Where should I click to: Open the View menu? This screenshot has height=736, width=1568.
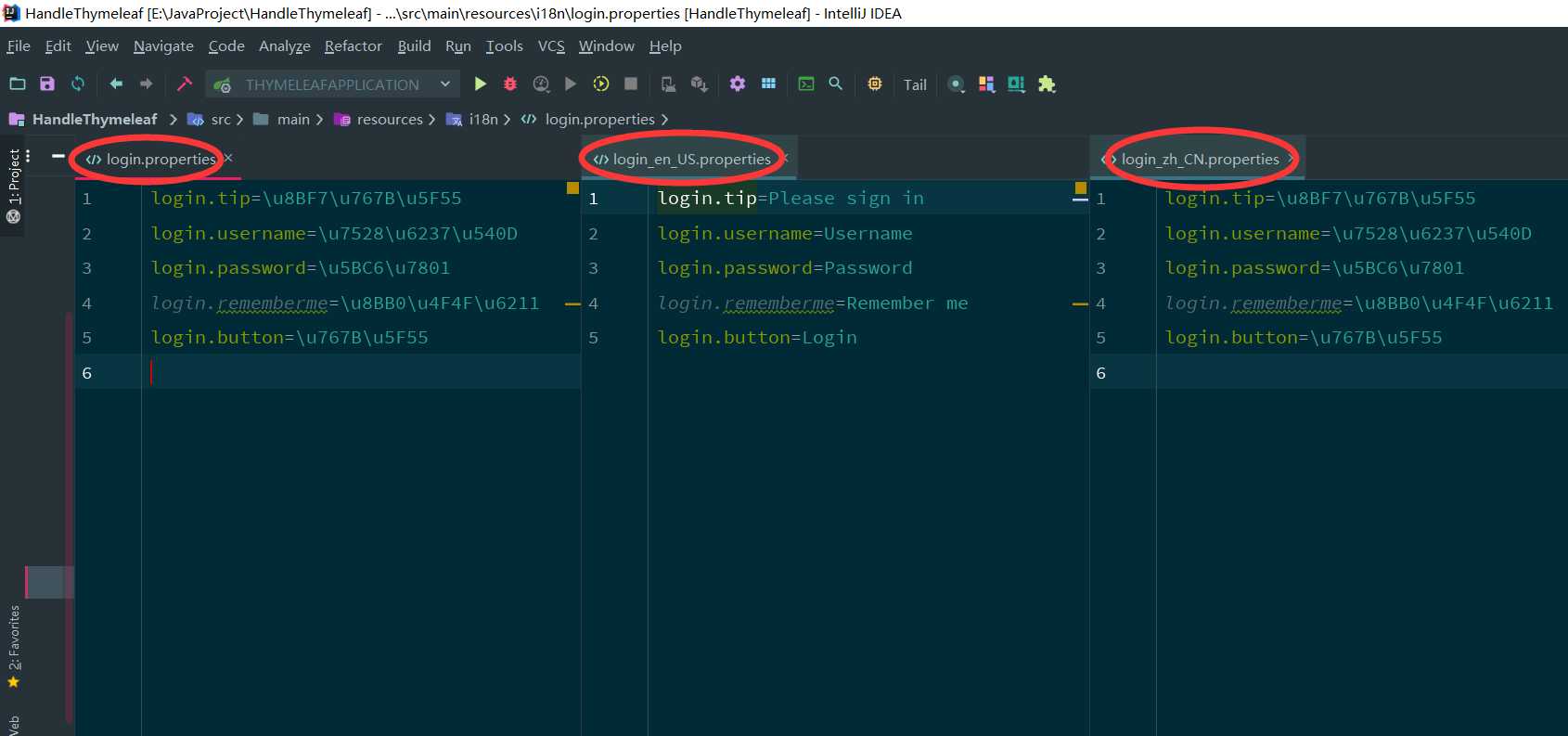pyautogui.click(x=102, y=45)
